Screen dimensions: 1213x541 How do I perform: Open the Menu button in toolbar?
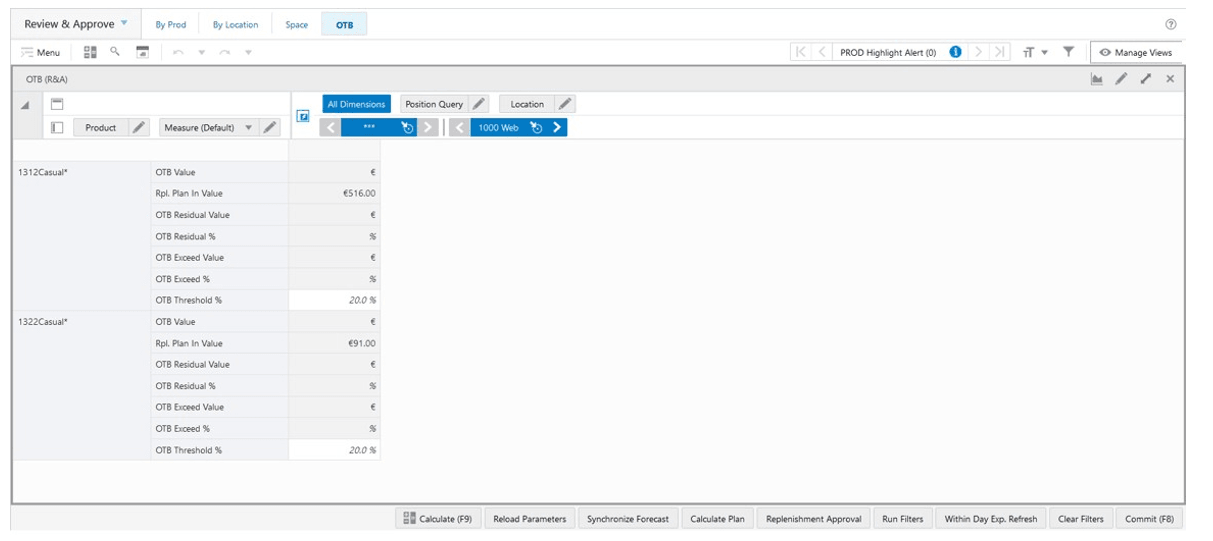tap(41, 52)
